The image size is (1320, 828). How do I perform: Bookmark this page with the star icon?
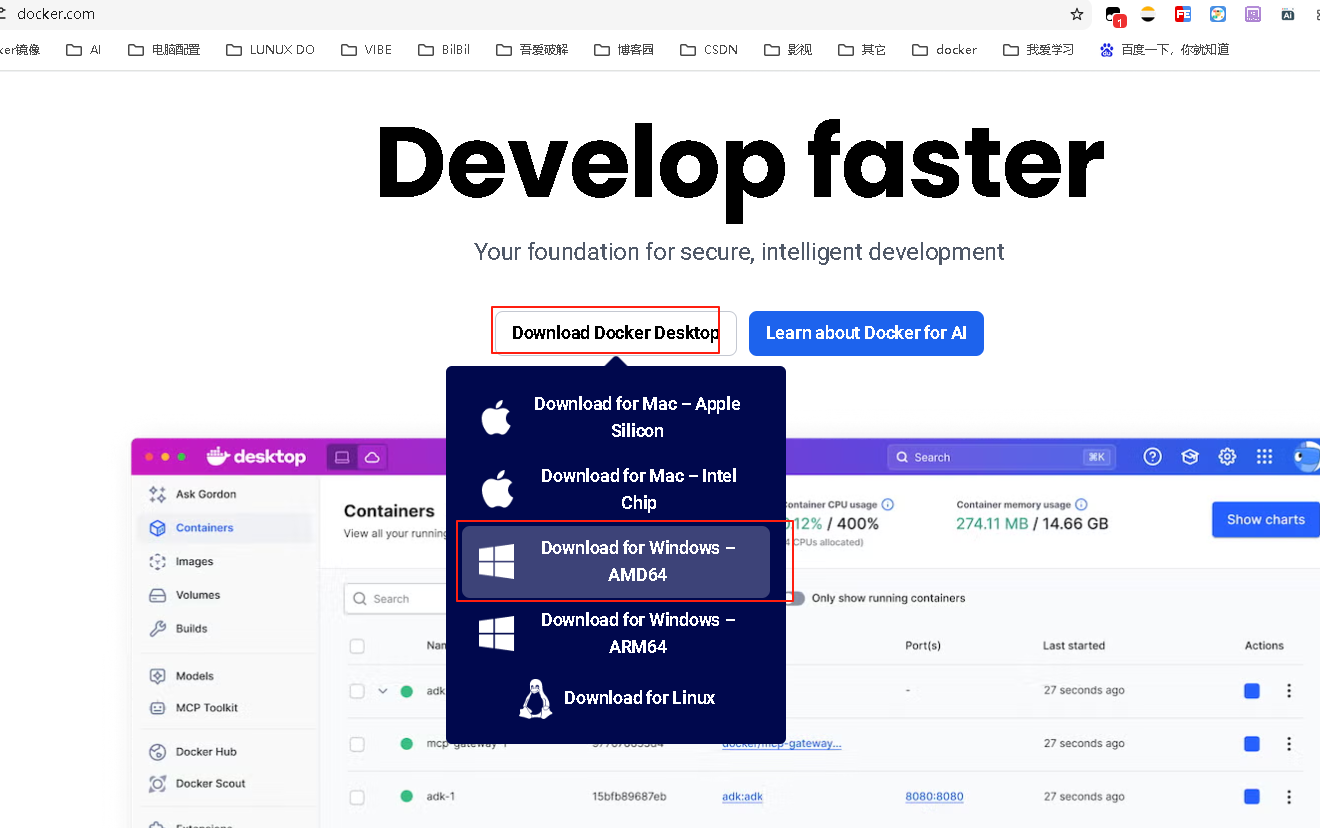click(1077, 14)
